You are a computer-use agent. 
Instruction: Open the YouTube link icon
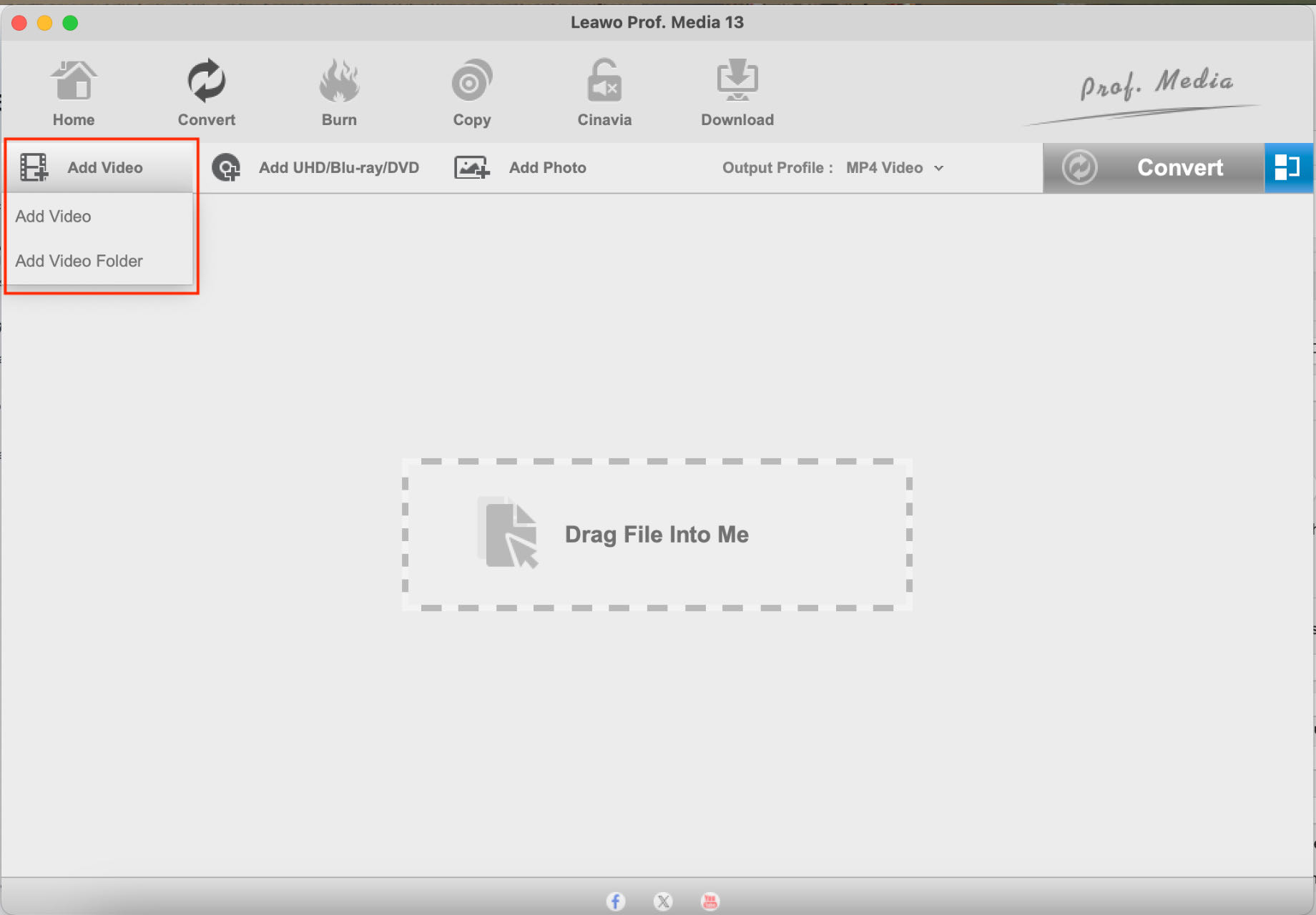[710, 901]
